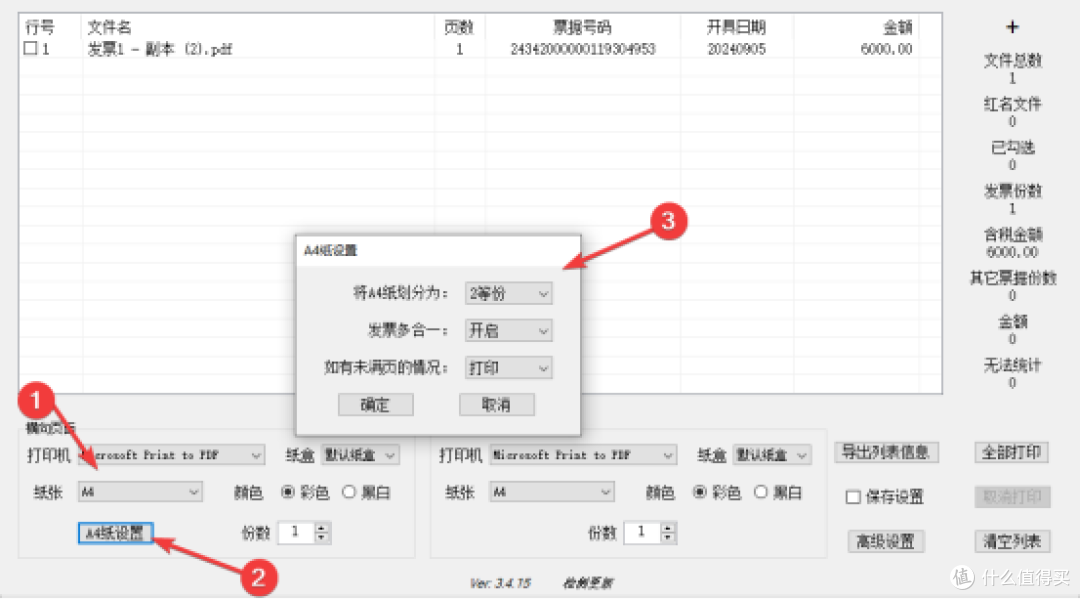Tick the checkbox for row 1
Viewport: 1080px width, 600px height.
pyautogui.click(x=30, y=48)
